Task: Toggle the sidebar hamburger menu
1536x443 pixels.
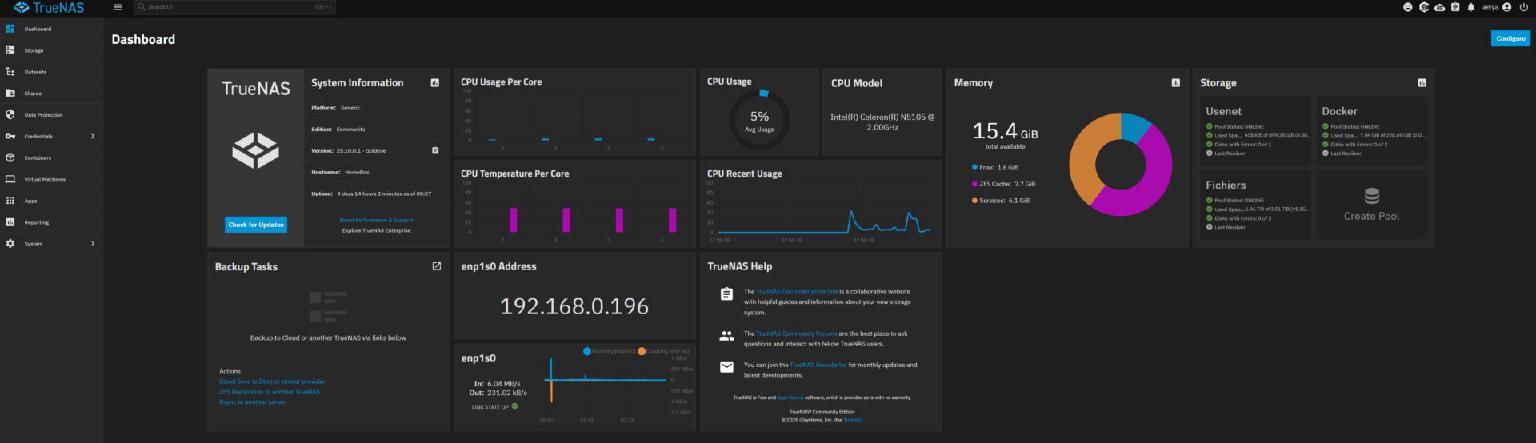Action: point(118,7)
